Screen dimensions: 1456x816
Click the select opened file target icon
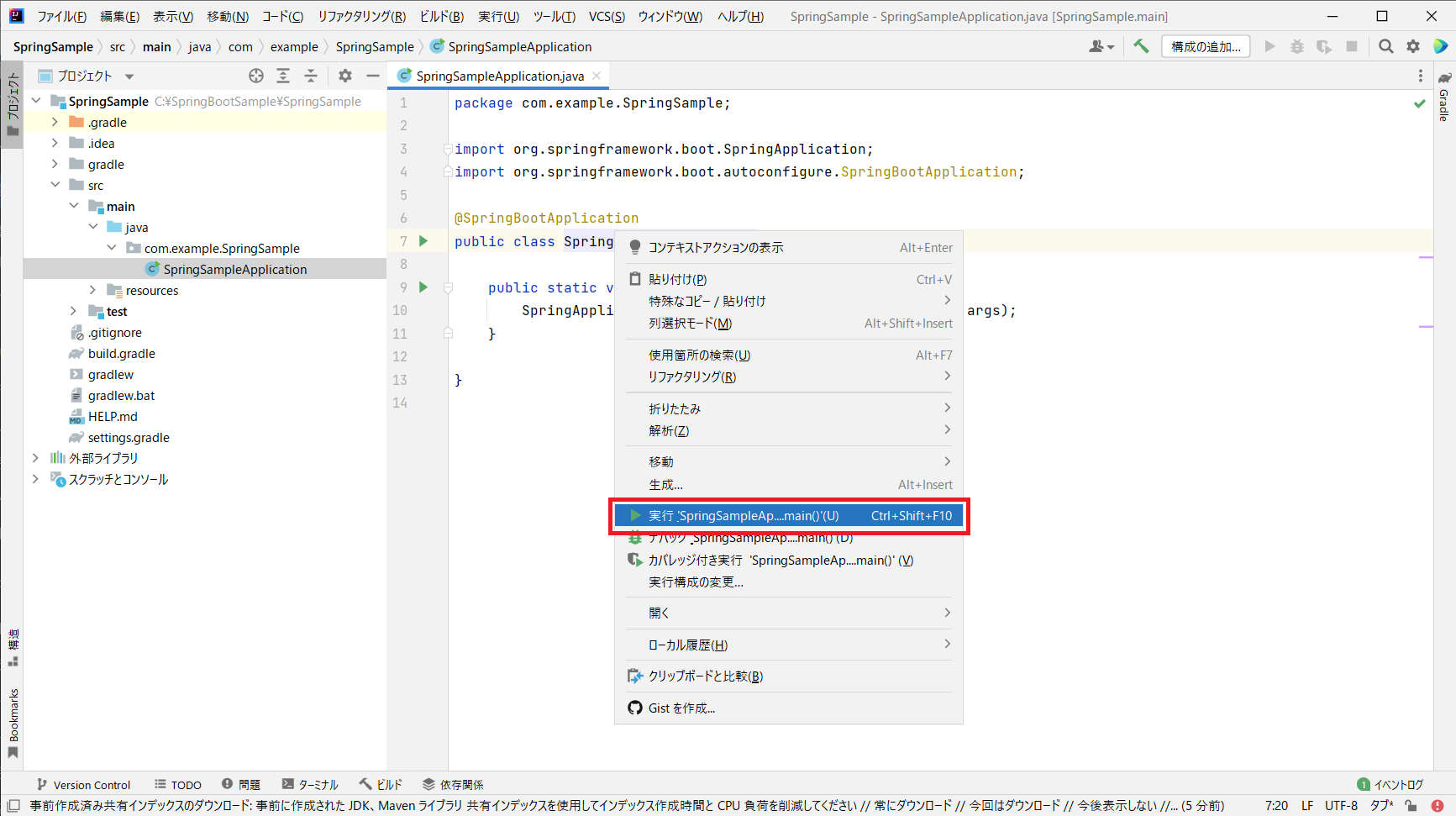point(256,76)
